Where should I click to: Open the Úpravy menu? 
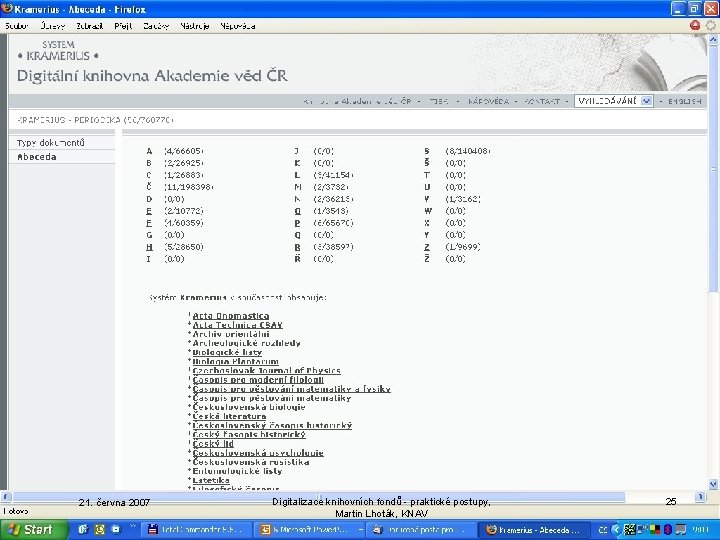52,26
